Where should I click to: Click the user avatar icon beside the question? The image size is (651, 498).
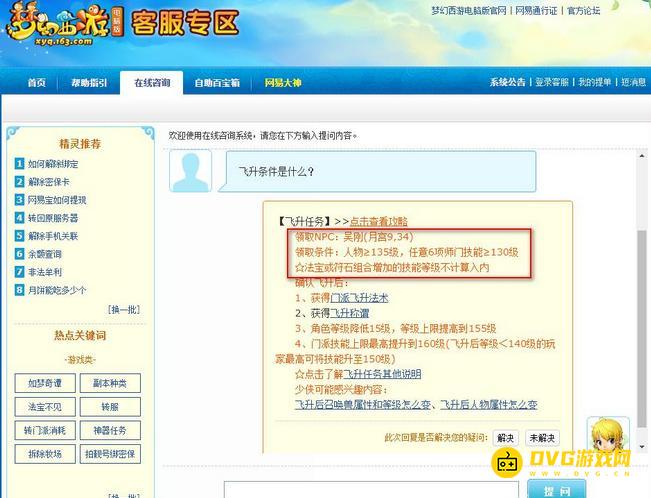191,171
